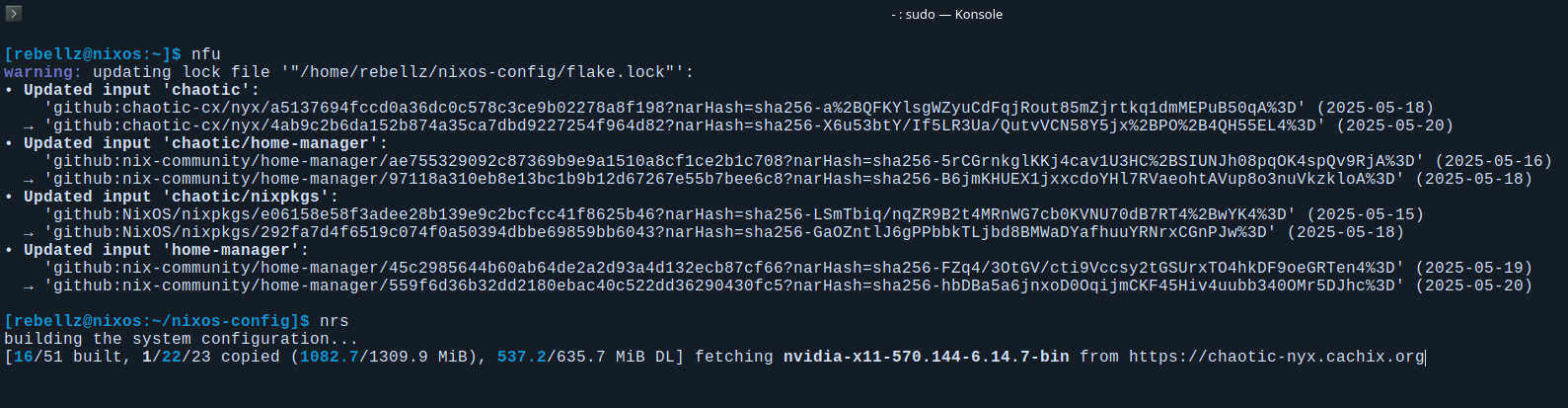Click the 'nfu' command text
The width and height of the screenshot is (1568, 408).
206,54
